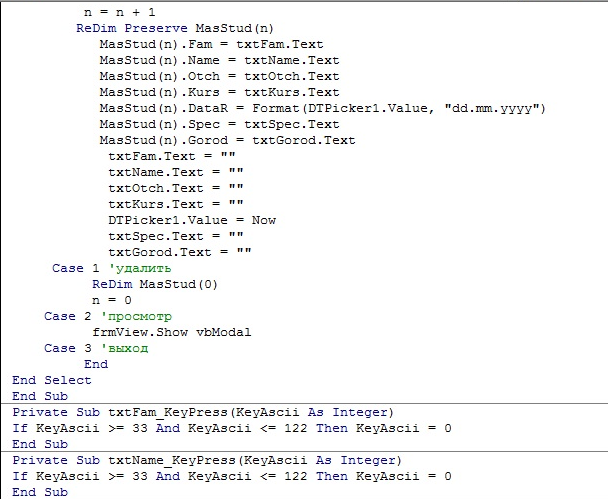Click the 'DTPicker1.Value = Now' line

point(192,220)
